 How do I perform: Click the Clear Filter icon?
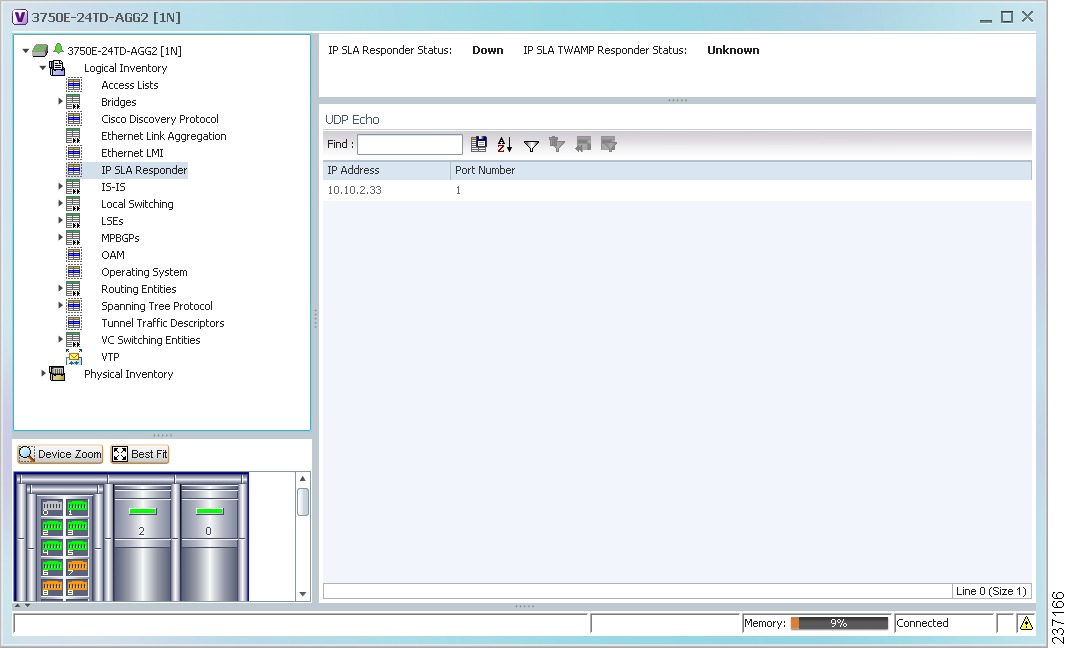point(557,144)
